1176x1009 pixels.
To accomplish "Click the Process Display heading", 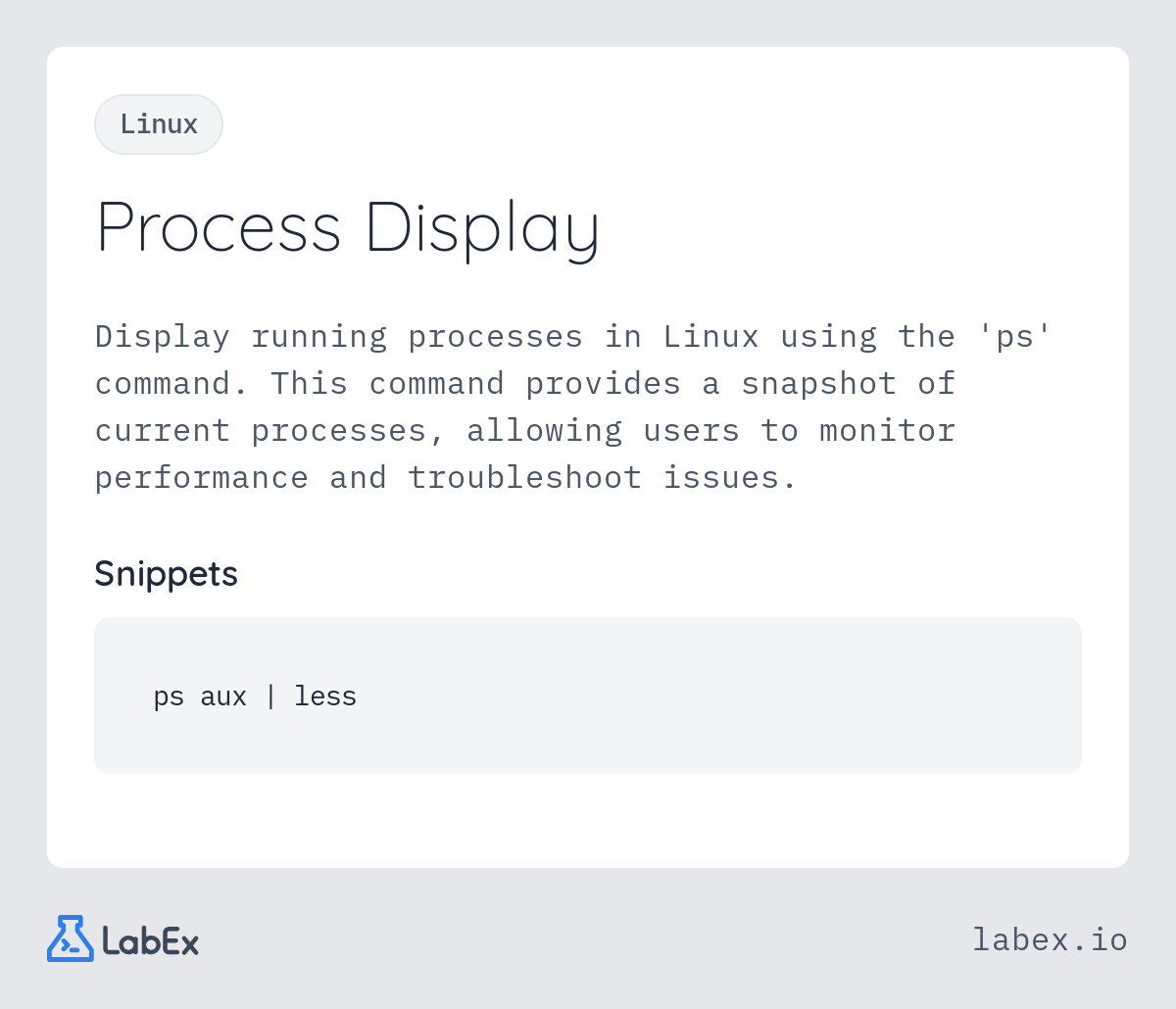I will pyautogui.click(x=348, y=227).
